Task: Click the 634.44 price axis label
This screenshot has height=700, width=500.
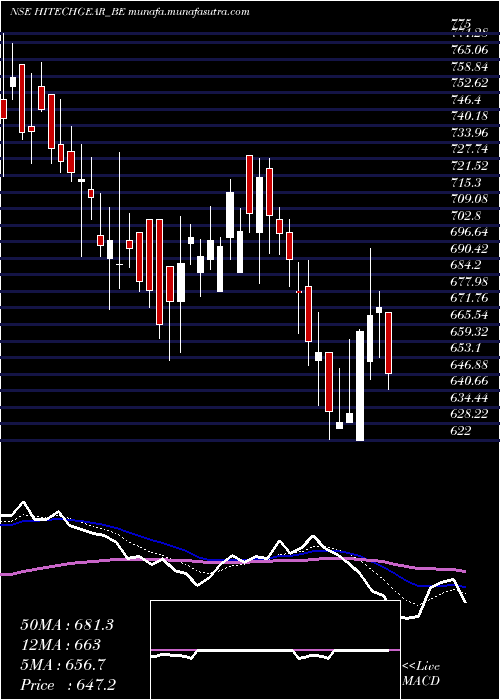Action: tap(470, 397)
